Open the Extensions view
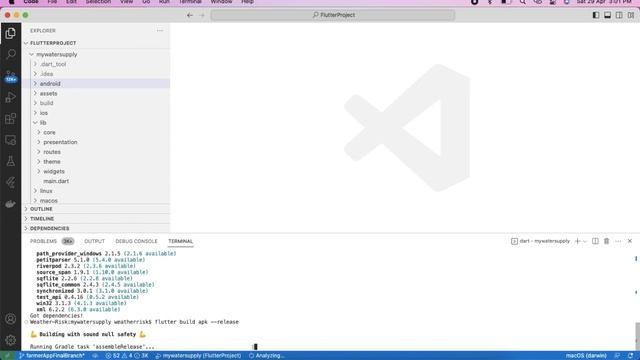 (x=11, y=119)
